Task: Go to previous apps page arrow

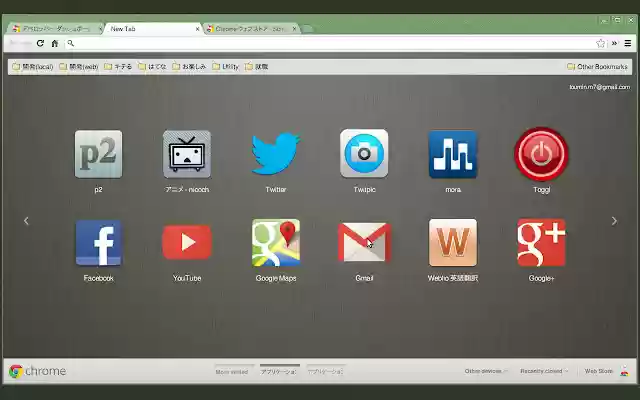Action: pyautogui.click(x=26, y=221)
